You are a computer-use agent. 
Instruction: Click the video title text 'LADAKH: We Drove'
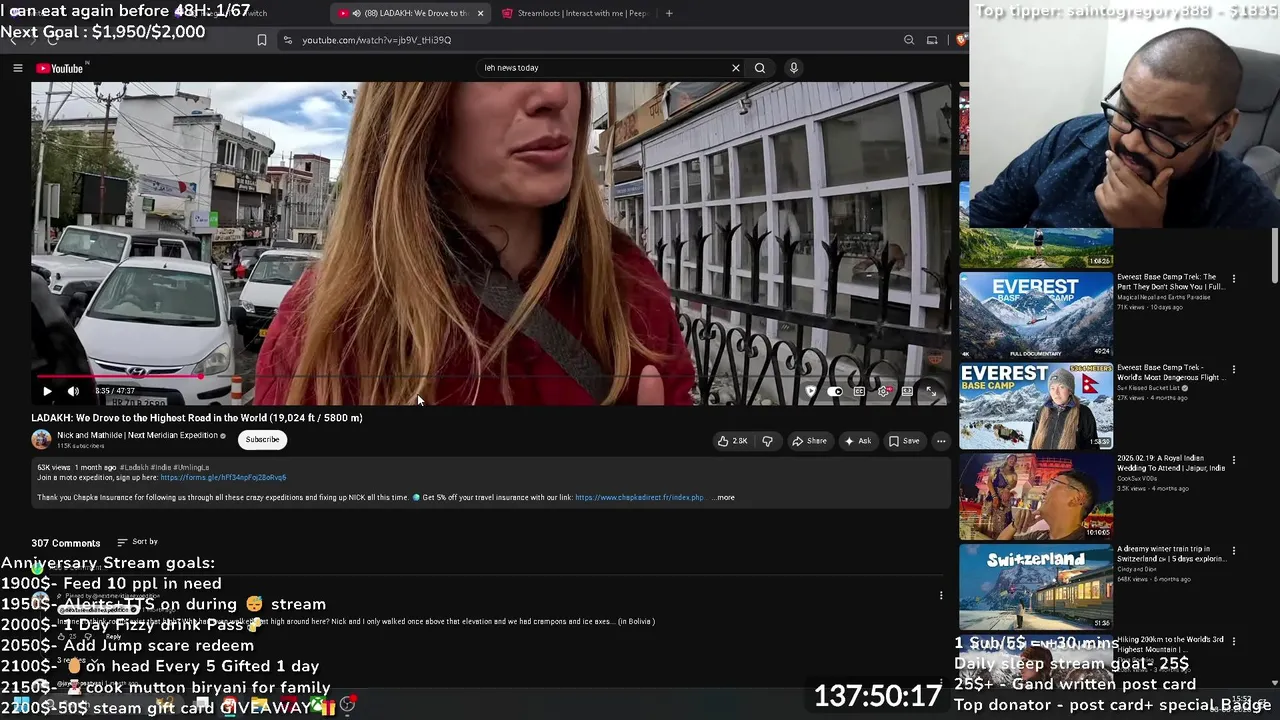197,418
